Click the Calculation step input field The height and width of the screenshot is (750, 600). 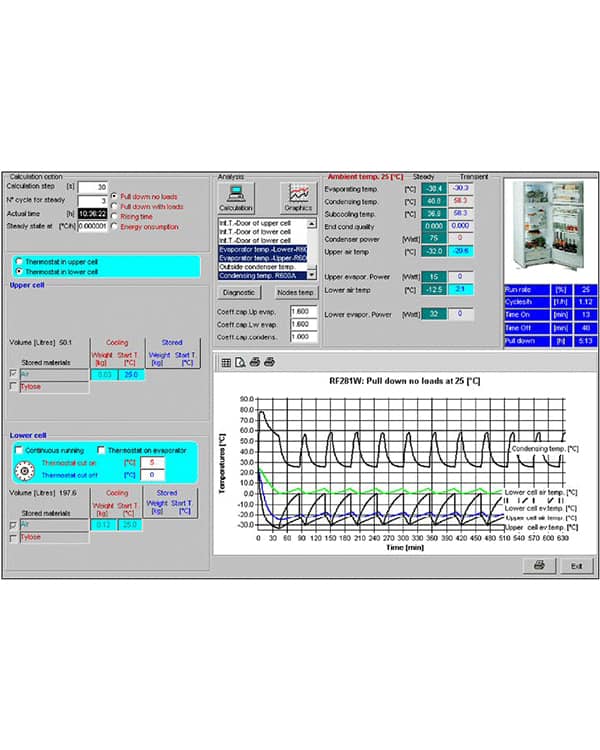point(93,187)
